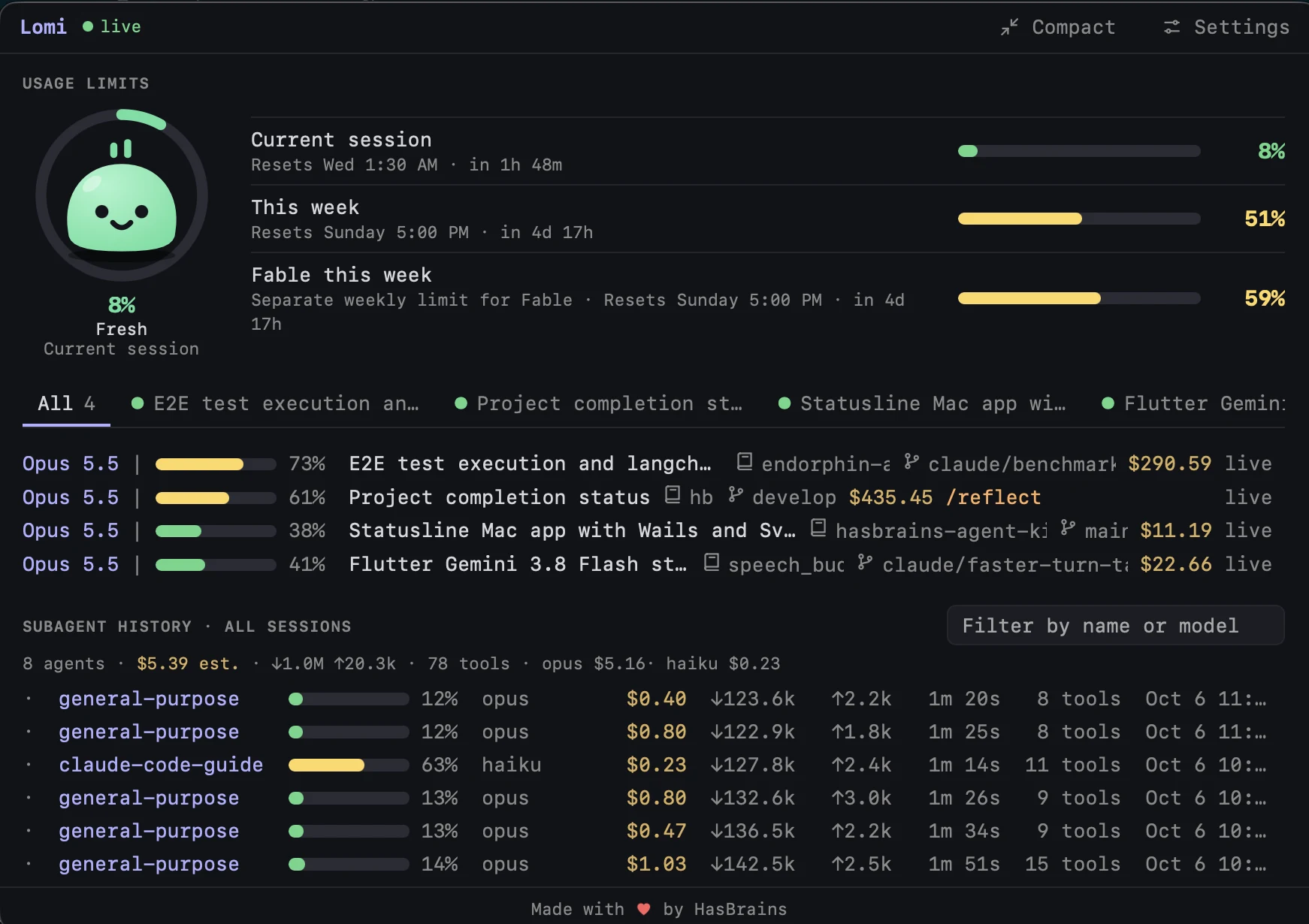Screen dimensions: 1309x924
Task: Click the repo icon beside speech_bud
Action: (x=712, y=562)
